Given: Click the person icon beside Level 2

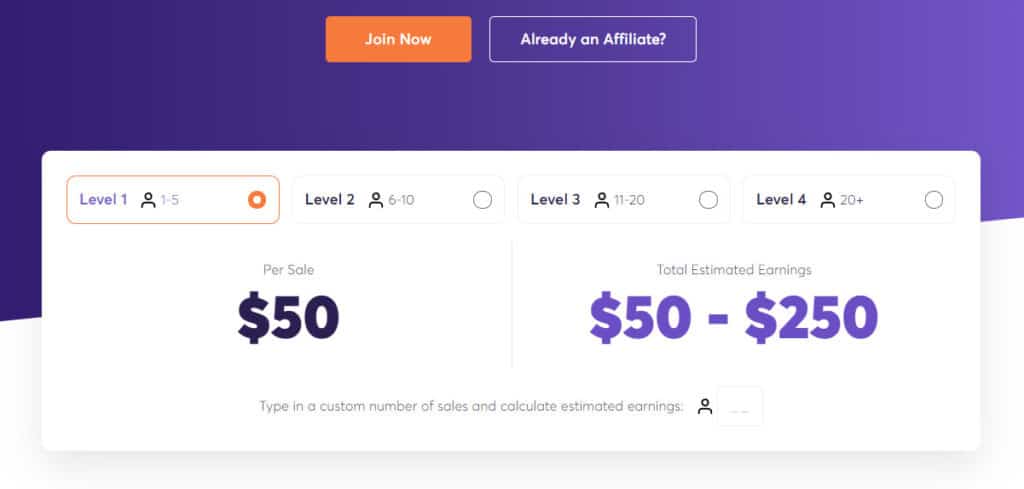Looking at the screenshot, I should pos(376,200).
